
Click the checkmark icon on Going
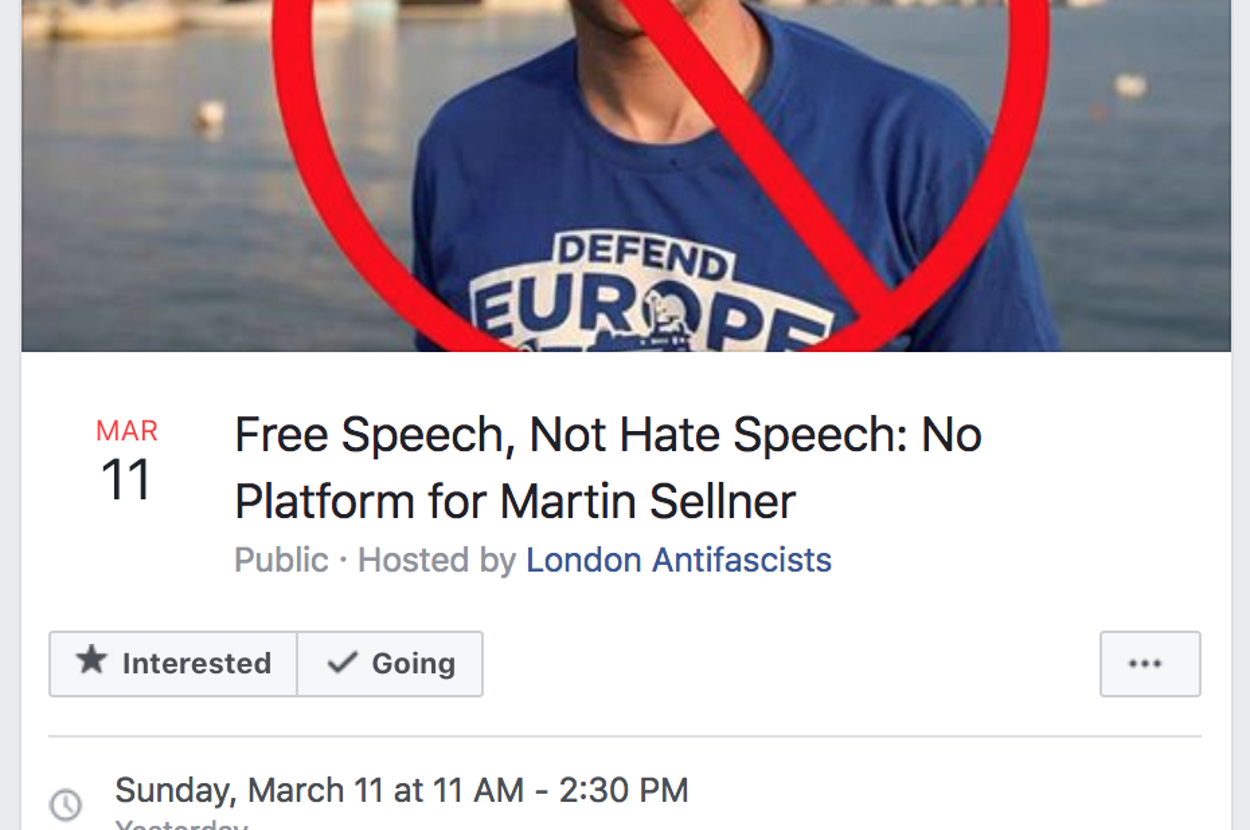point(343,662)
